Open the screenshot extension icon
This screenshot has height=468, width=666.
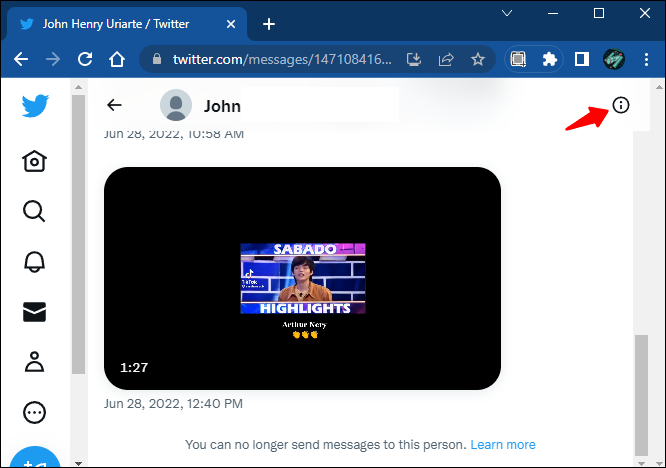(518, 59)
